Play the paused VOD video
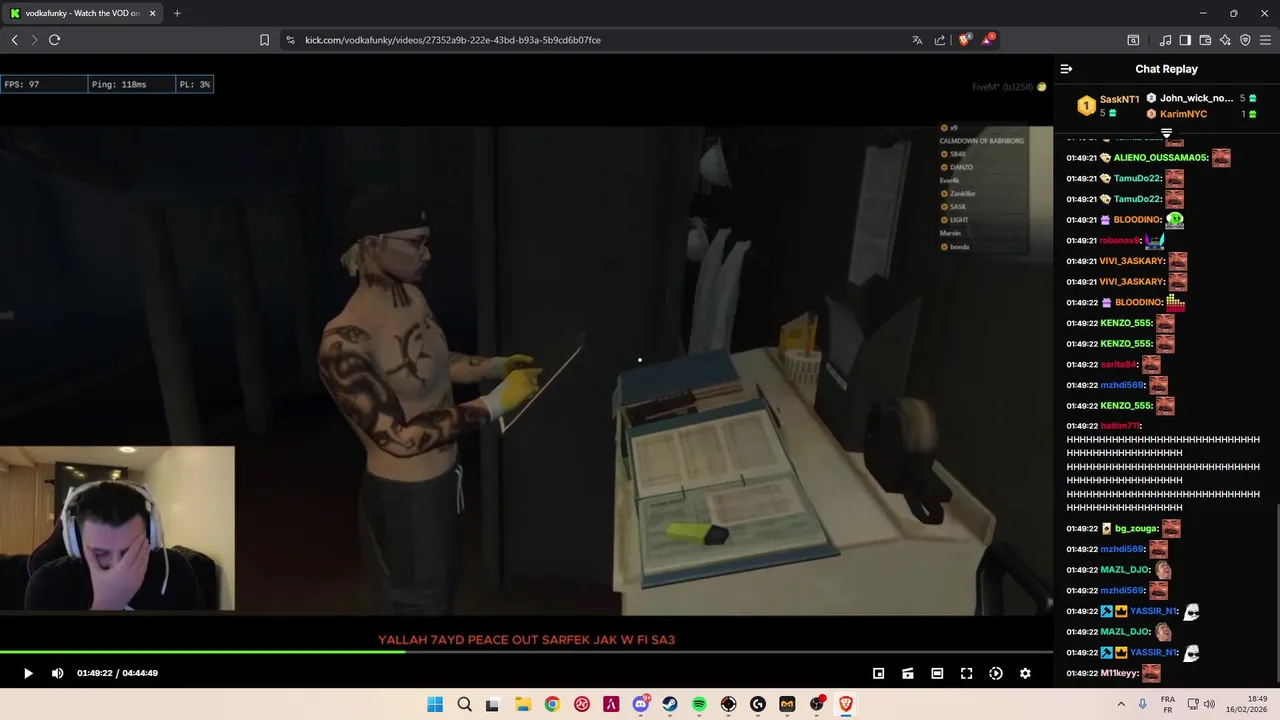The image size is (1280, 720). point(28,674)
